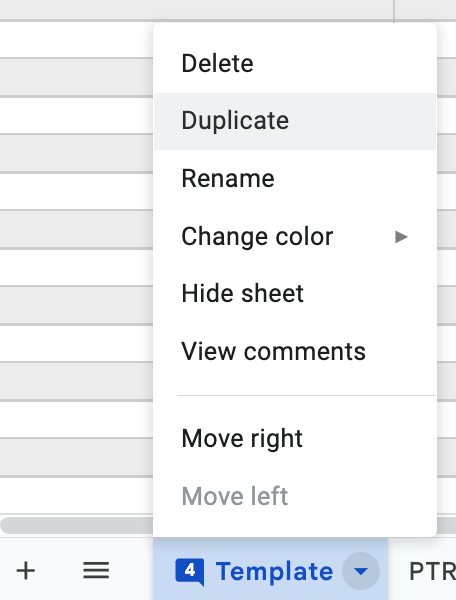Select the first white grid row under header
456x600 pixels.
pyautogui.click(x=77, y=40)
